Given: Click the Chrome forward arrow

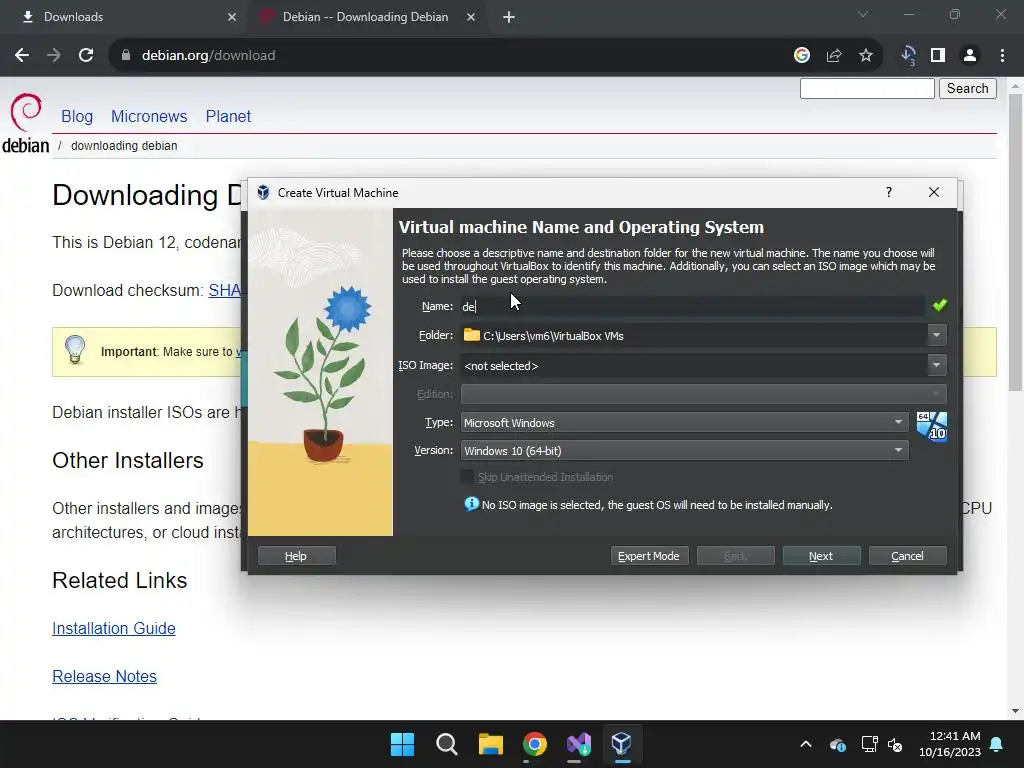Looking at the screenshot, I should click(54, 56).
